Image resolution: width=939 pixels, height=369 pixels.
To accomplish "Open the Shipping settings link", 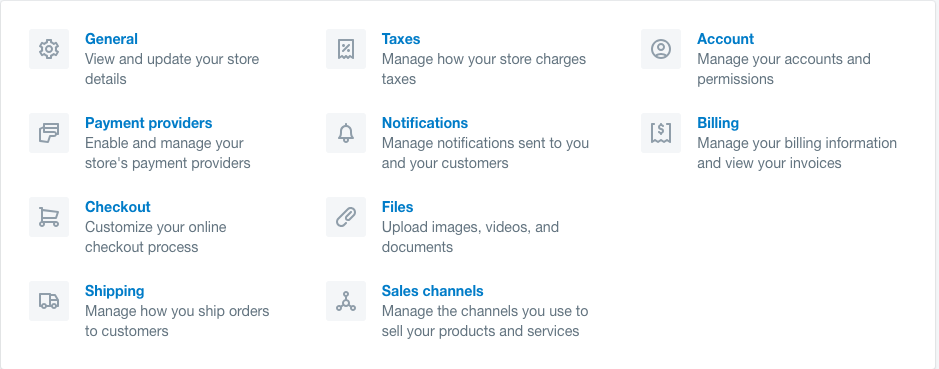I will click(x=114, y=291).
